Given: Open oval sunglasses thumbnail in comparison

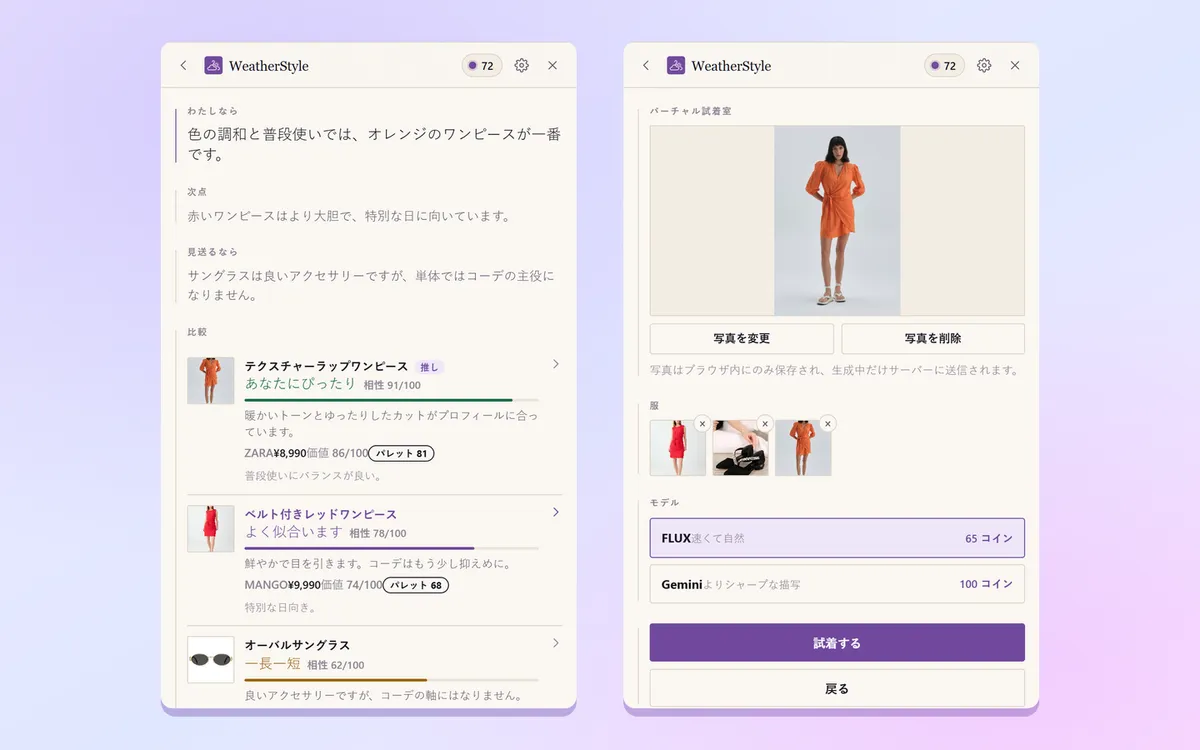Looking at the screenshot, I should (x=211, y=660).
